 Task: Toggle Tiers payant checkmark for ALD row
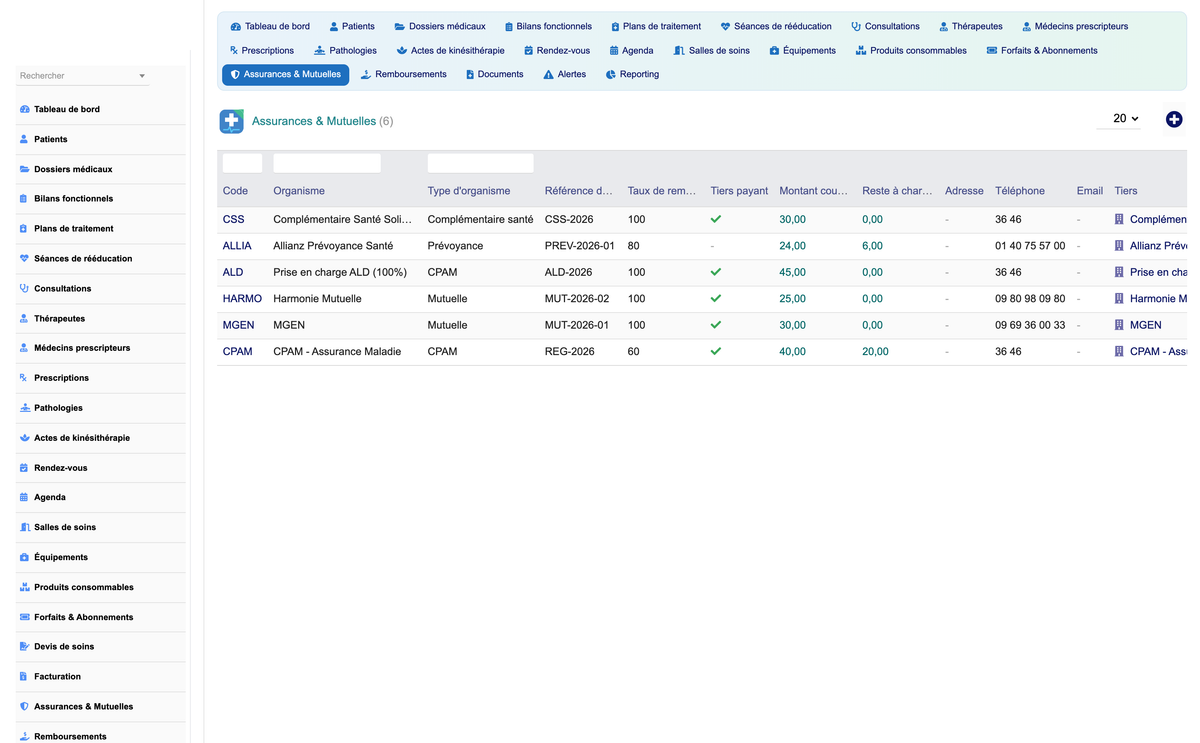pyautogui.click(x=715, y=272)
